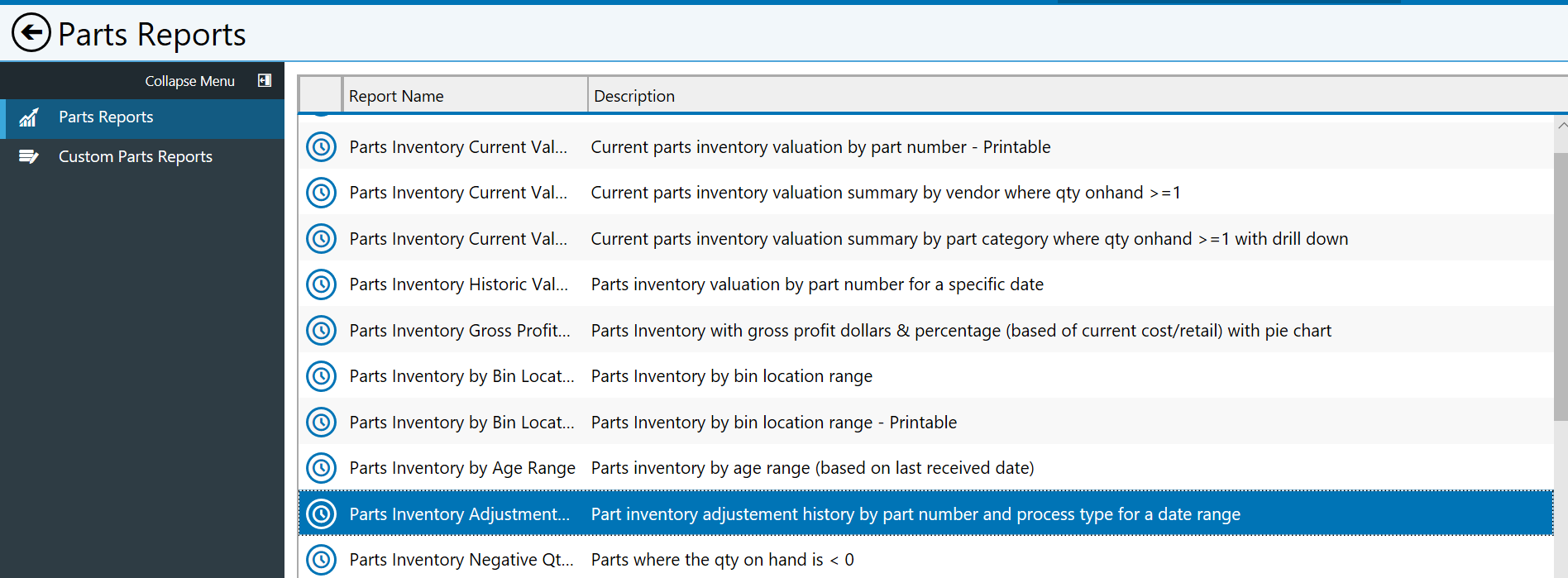The image size is (1568, 578).
Task: Sort by Description column header
Action: 1078,96
